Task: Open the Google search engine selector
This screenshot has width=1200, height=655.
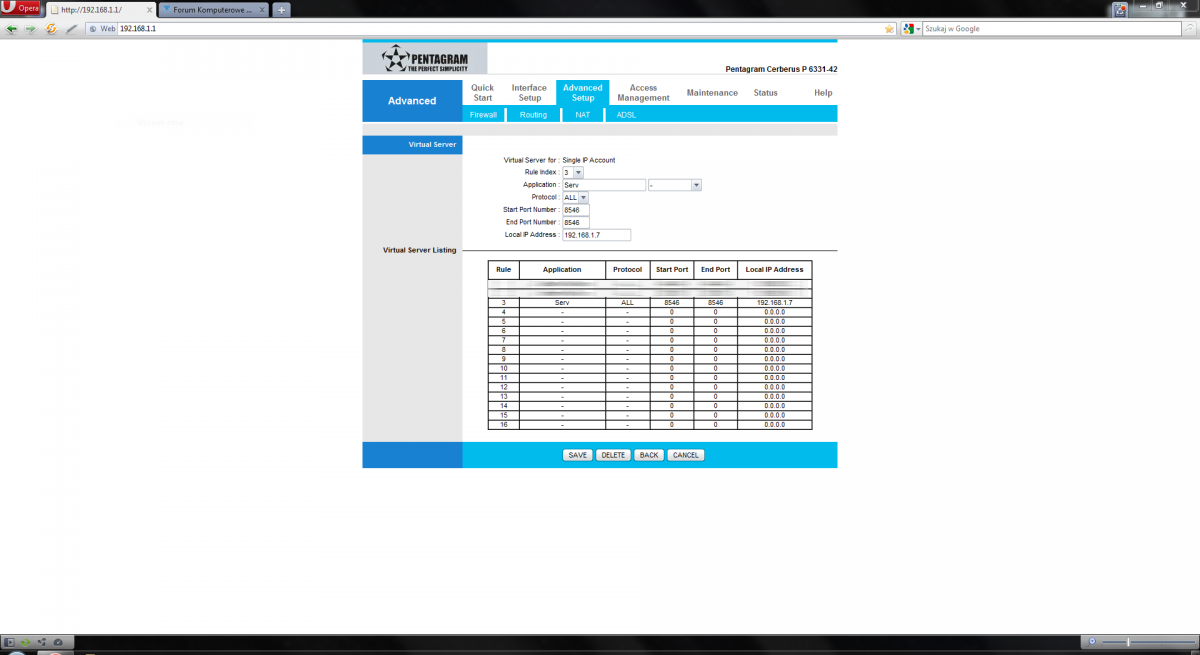Action: point(912,29)
